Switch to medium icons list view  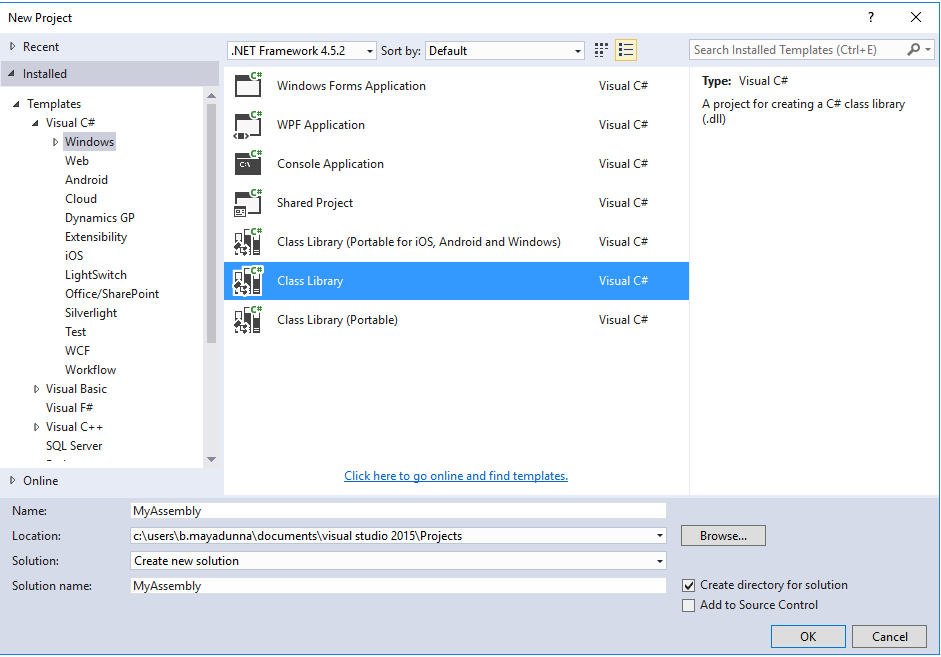point(626,50)
